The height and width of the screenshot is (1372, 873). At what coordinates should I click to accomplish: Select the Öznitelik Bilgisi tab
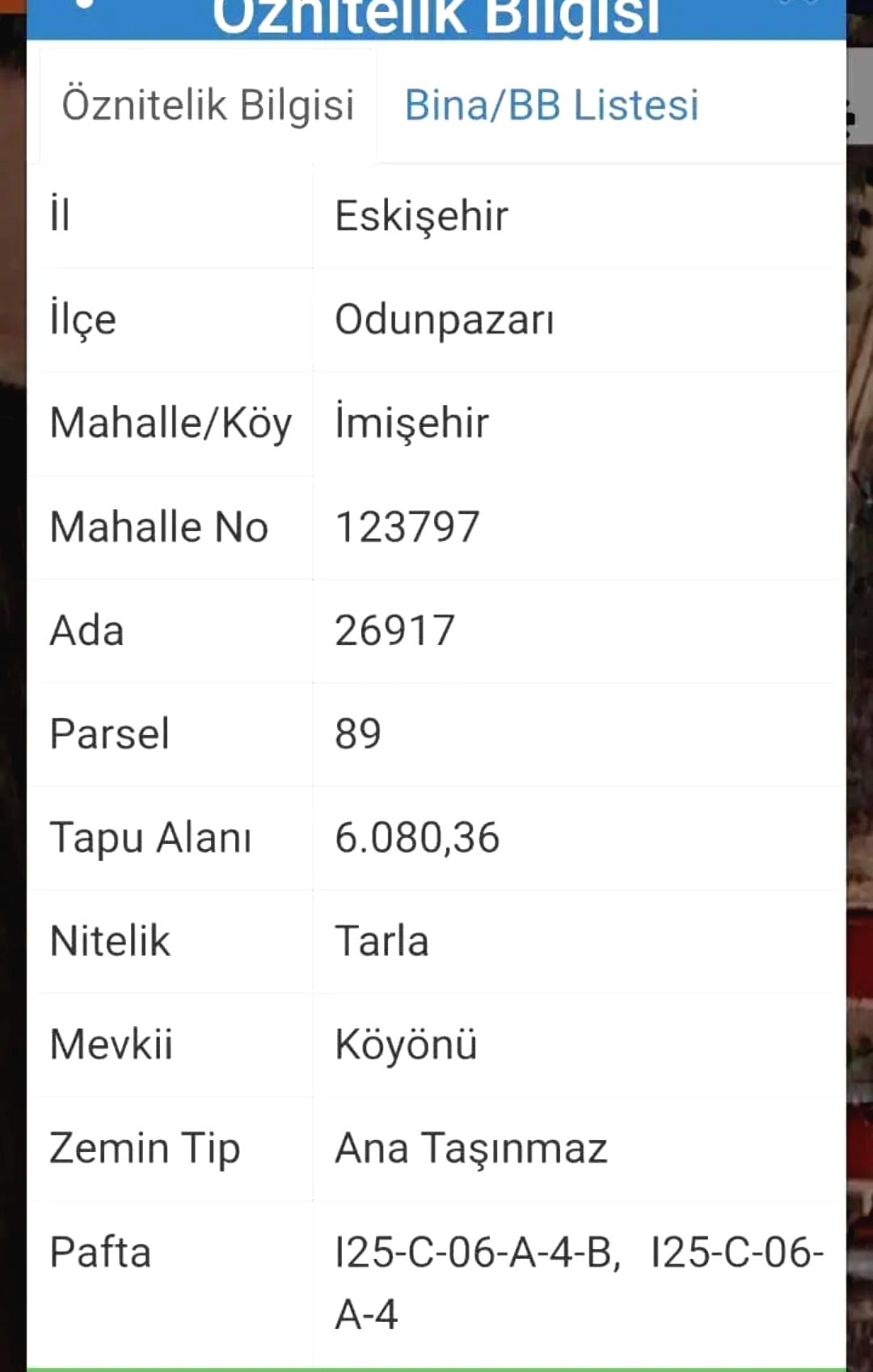click(x=208, y=105)
